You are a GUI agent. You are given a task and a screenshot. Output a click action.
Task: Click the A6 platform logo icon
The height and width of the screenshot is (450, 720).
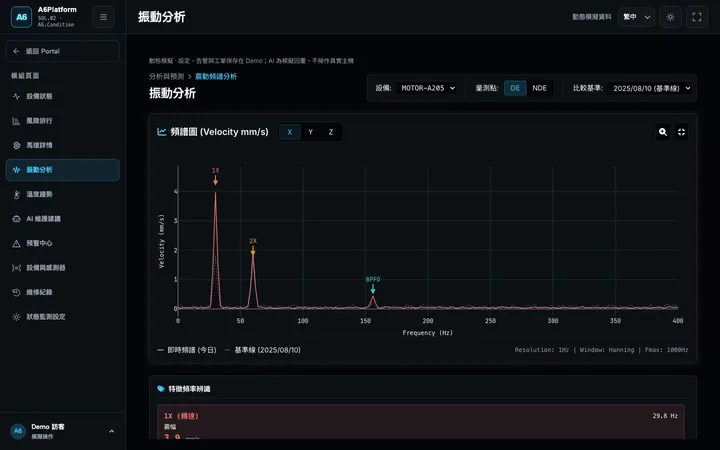point(21,17)
